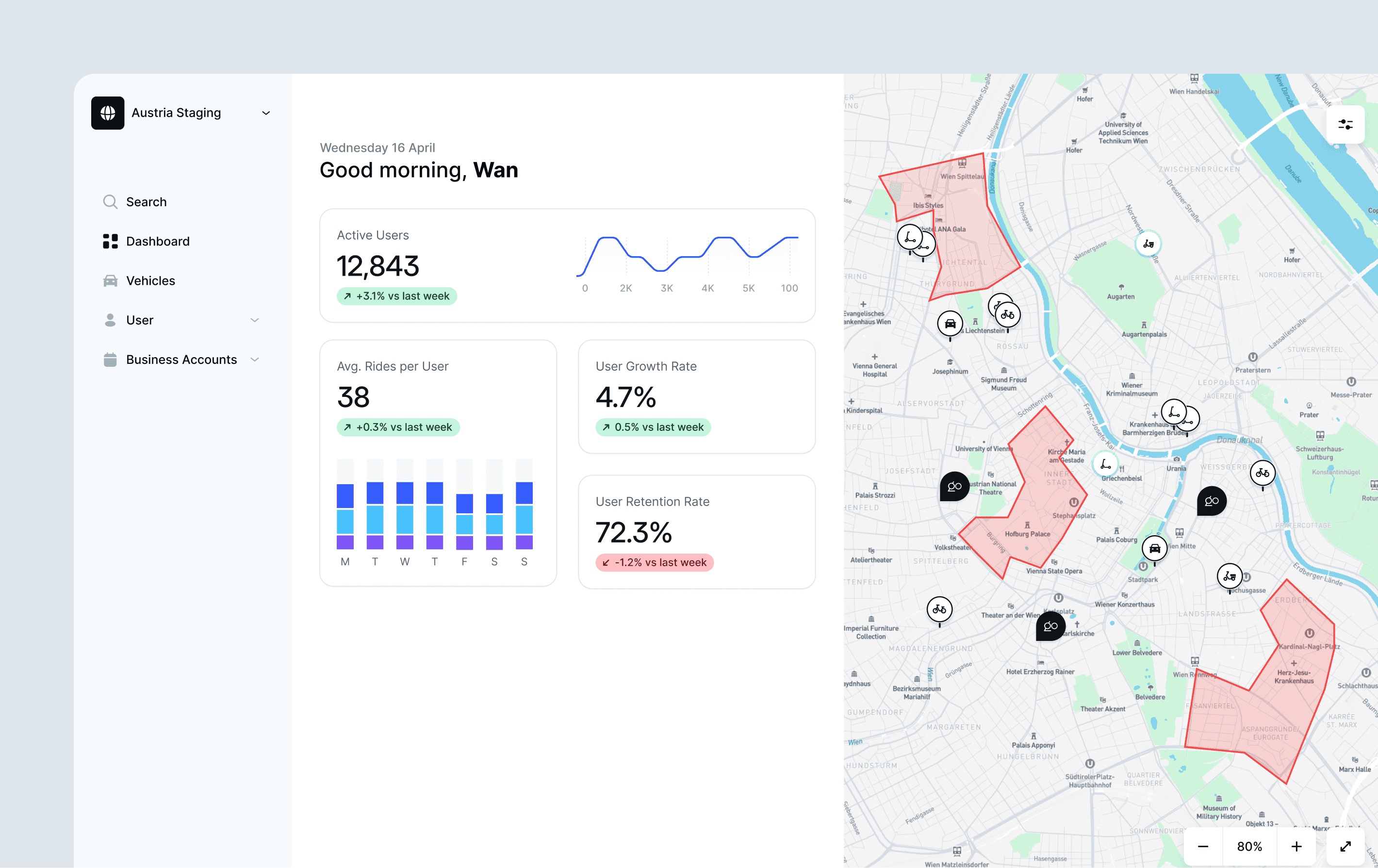Viewport: 1378px width, 868px height.
Task: Click the Austria Staging globe logo
Action: [x=108, y=113]
